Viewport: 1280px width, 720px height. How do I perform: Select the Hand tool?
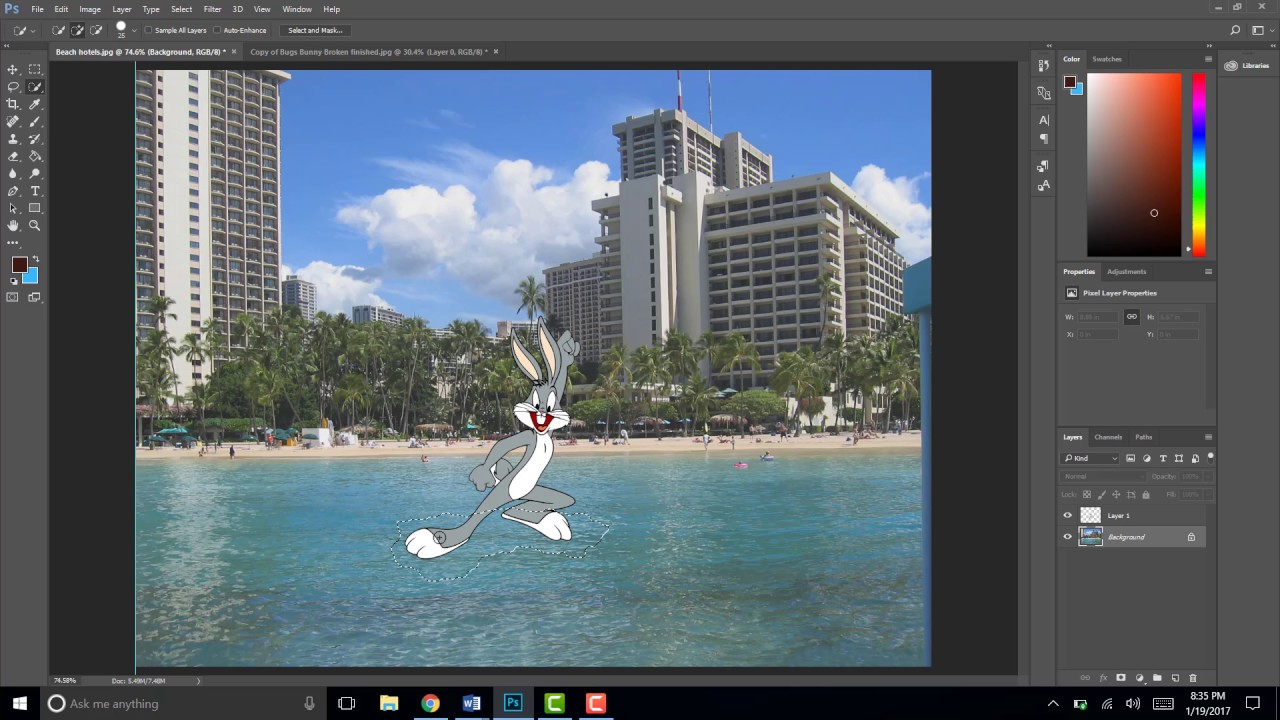tap(13, 226)
